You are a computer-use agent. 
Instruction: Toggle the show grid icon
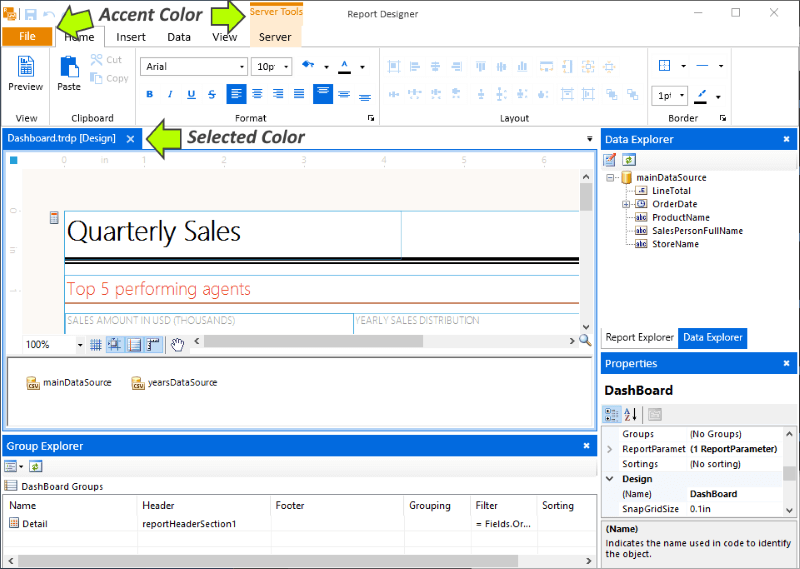click(x=96, y=345)
